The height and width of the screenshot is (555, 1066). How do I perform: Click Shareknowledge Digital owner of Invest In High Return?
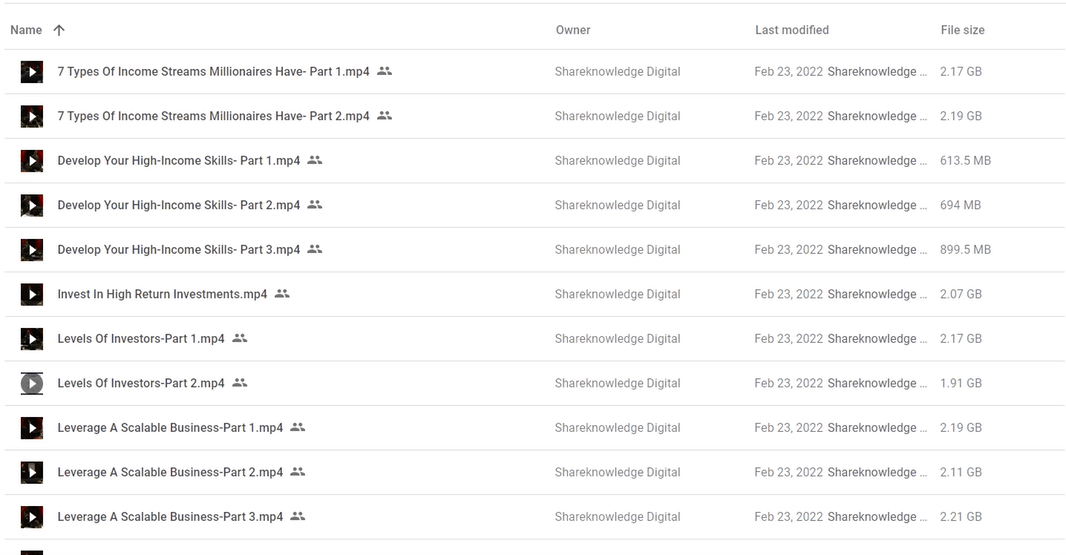click(617, 294)
